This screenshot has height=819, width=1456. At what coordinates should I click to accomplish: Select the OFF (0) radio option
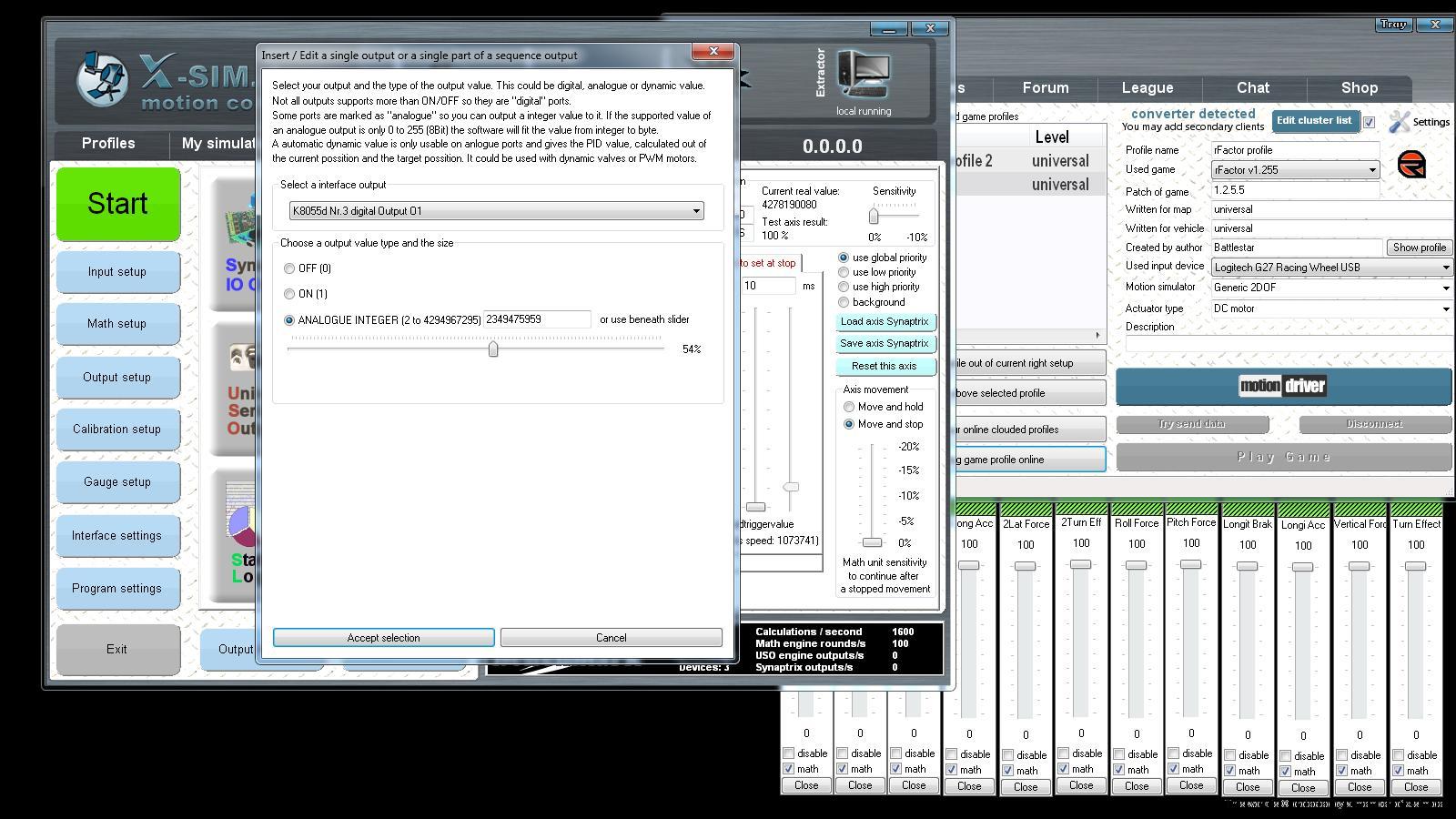click(x=289, y=268)
